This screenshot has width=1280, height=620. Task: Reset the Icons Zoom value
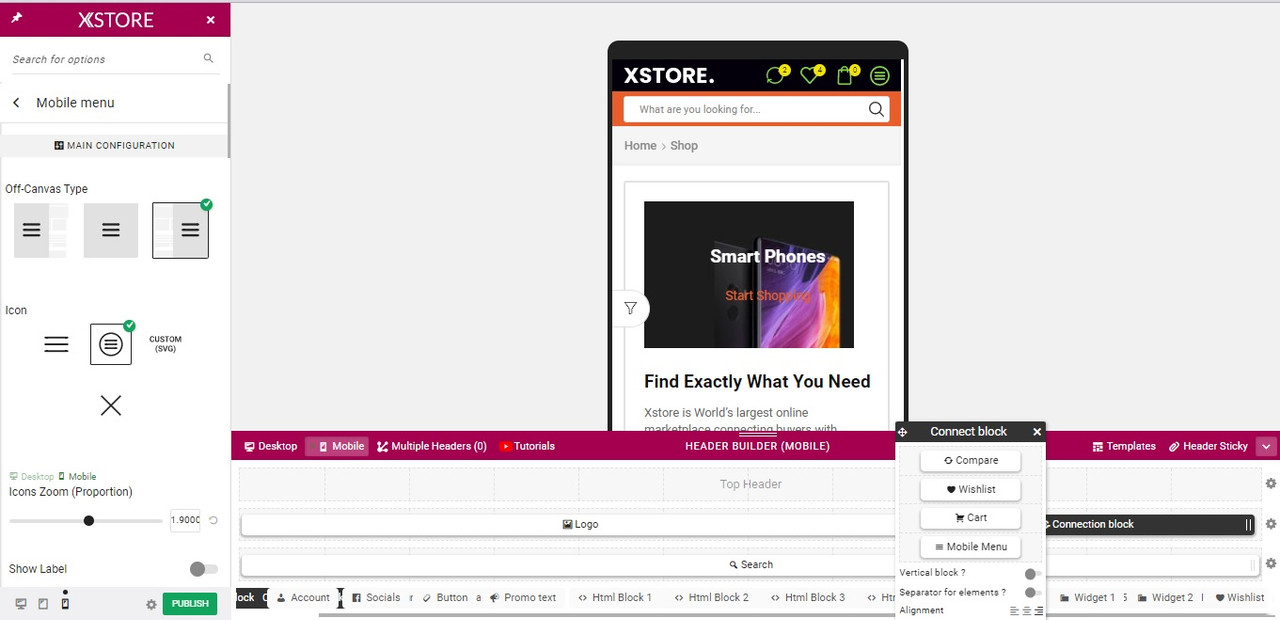pos(213,520)
